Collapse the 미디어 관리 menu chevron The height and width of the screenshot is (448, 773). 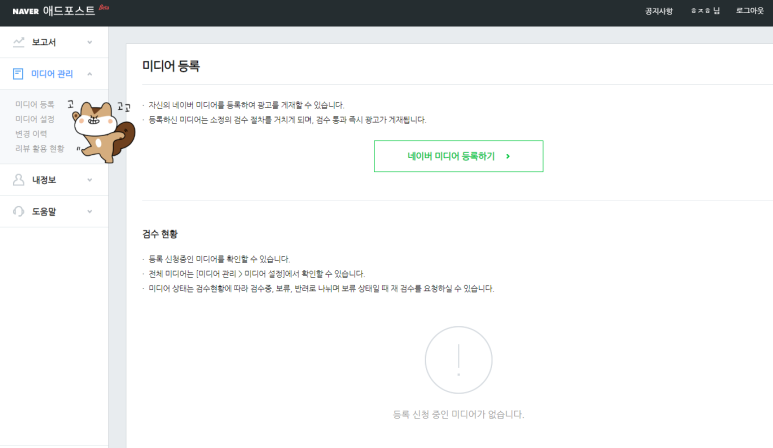pyautogui.click(x=90, y=74)
